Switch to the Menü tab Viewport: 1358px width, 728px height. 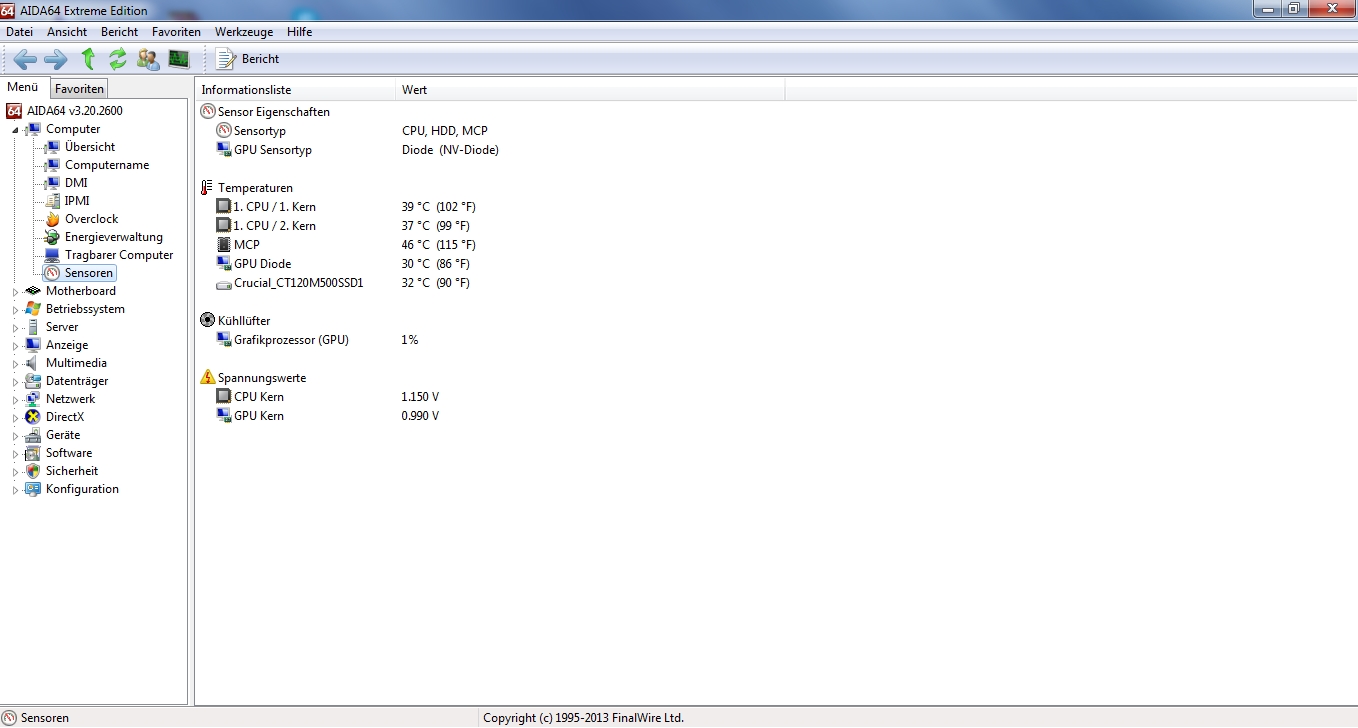click(x=22, y=87)
